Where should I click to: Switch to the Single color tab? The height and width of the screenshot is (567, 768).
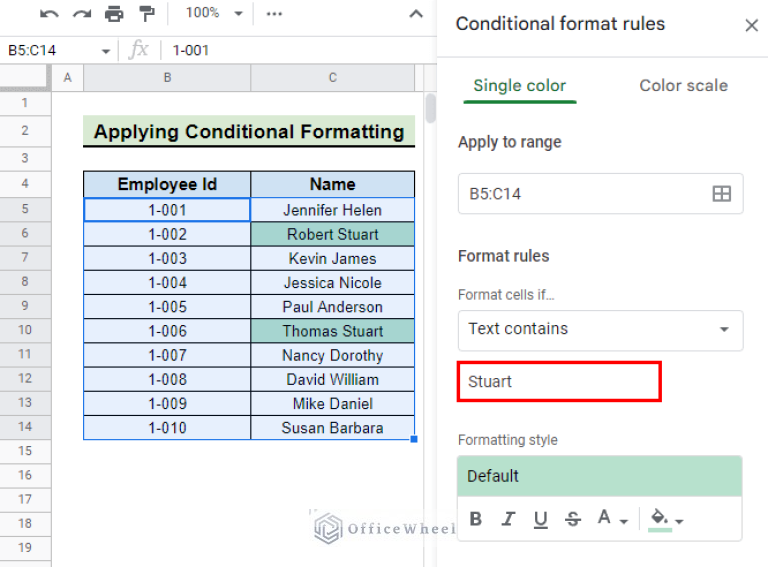pos(520,86)
